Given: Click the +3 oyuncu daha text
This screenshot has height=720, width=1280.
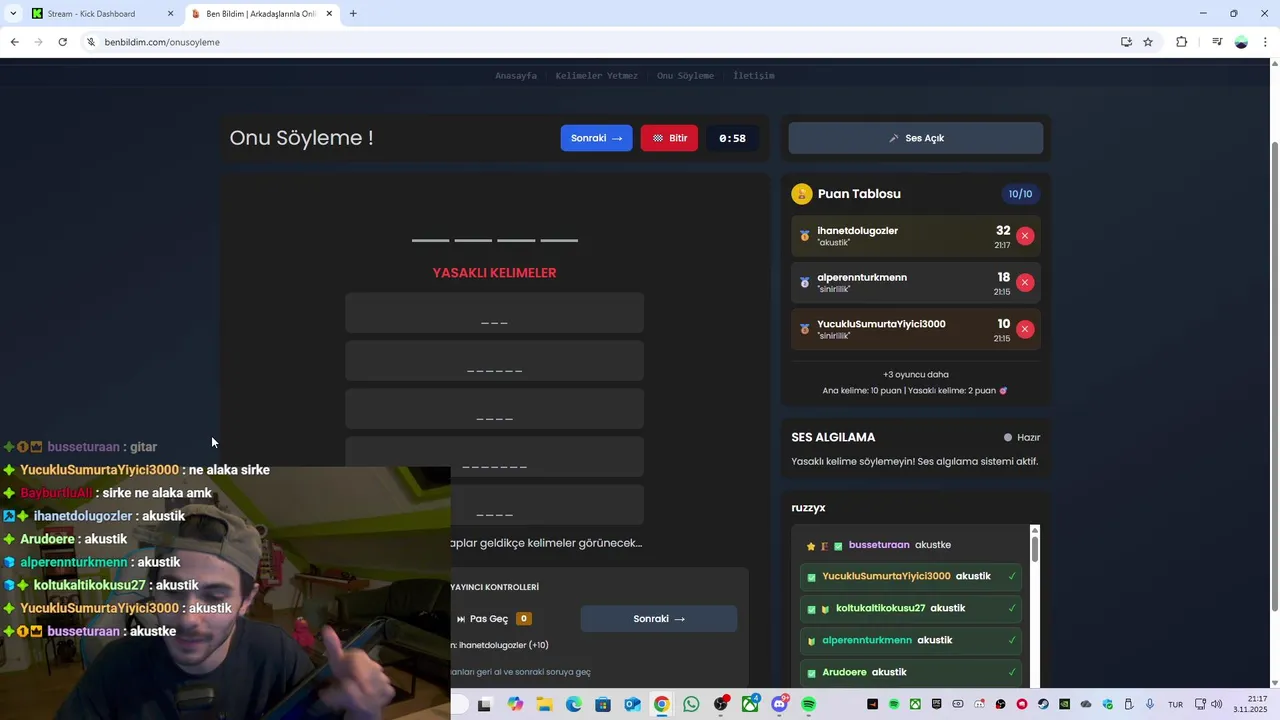Looking at the screenshot, I should [915, 374].
